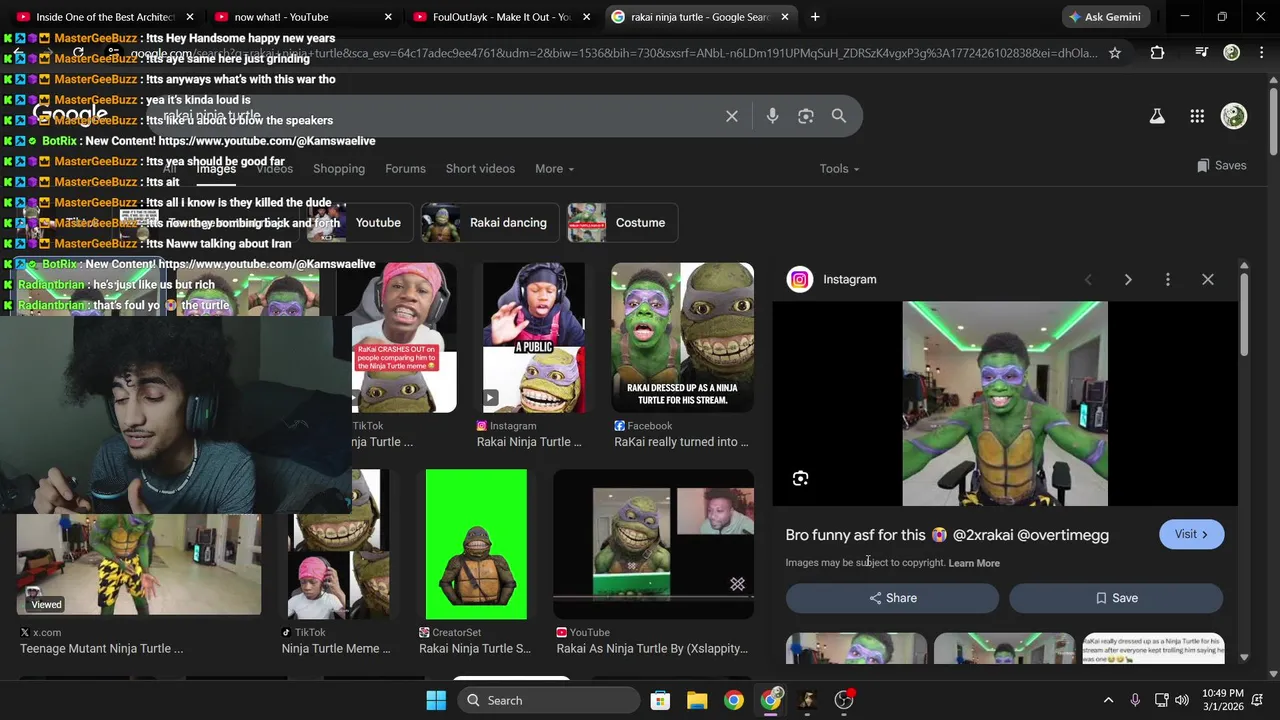Viewport: 1280px width, 720px height.
Task: Click the Visit button
Action: click(1191, 534)
